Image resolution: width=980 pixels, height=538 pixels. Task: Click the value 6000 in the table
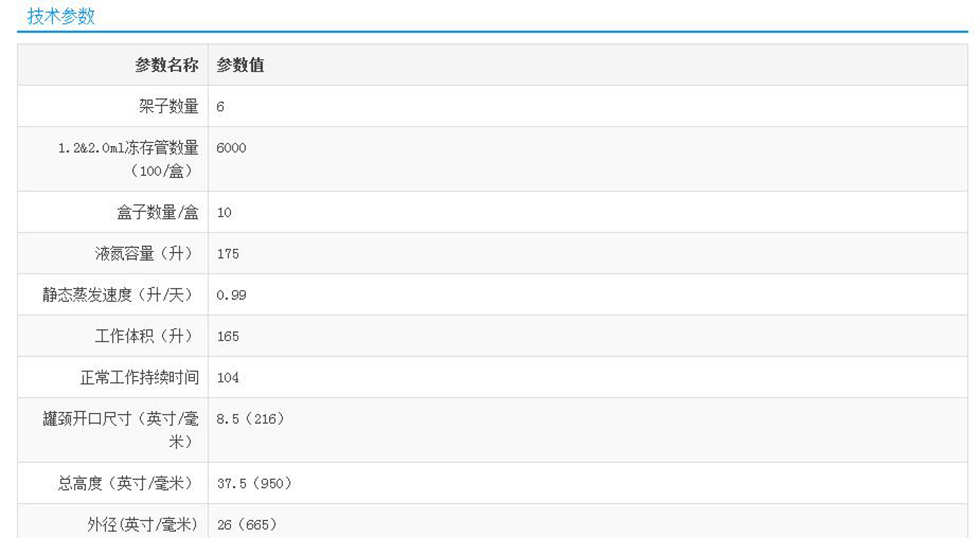231,148
